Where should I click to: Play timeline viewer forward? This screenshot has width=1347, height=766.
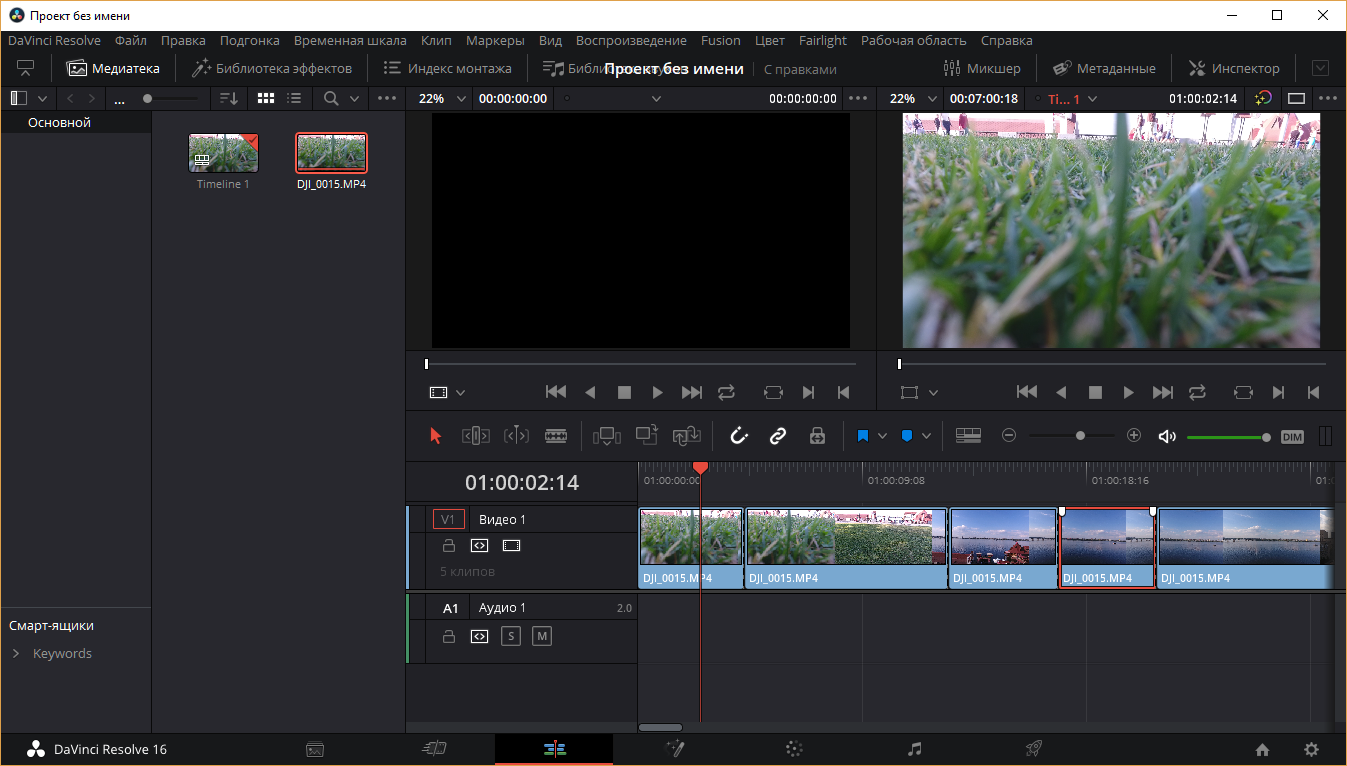[1129, 393]
